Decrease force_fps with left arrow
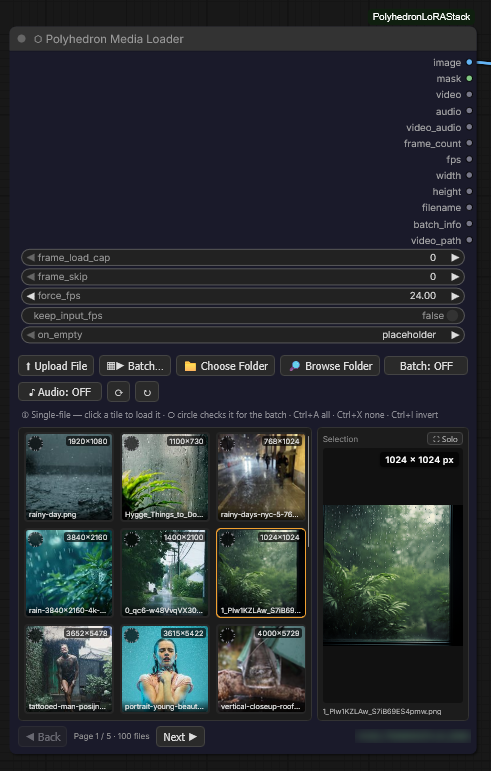 (x=30, y=296)
